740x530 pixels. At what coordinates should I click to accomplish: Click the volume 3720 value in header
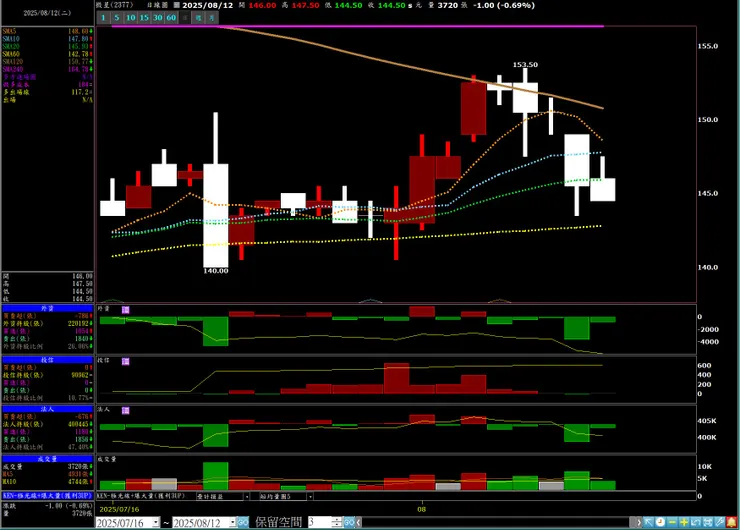(448, 5)
